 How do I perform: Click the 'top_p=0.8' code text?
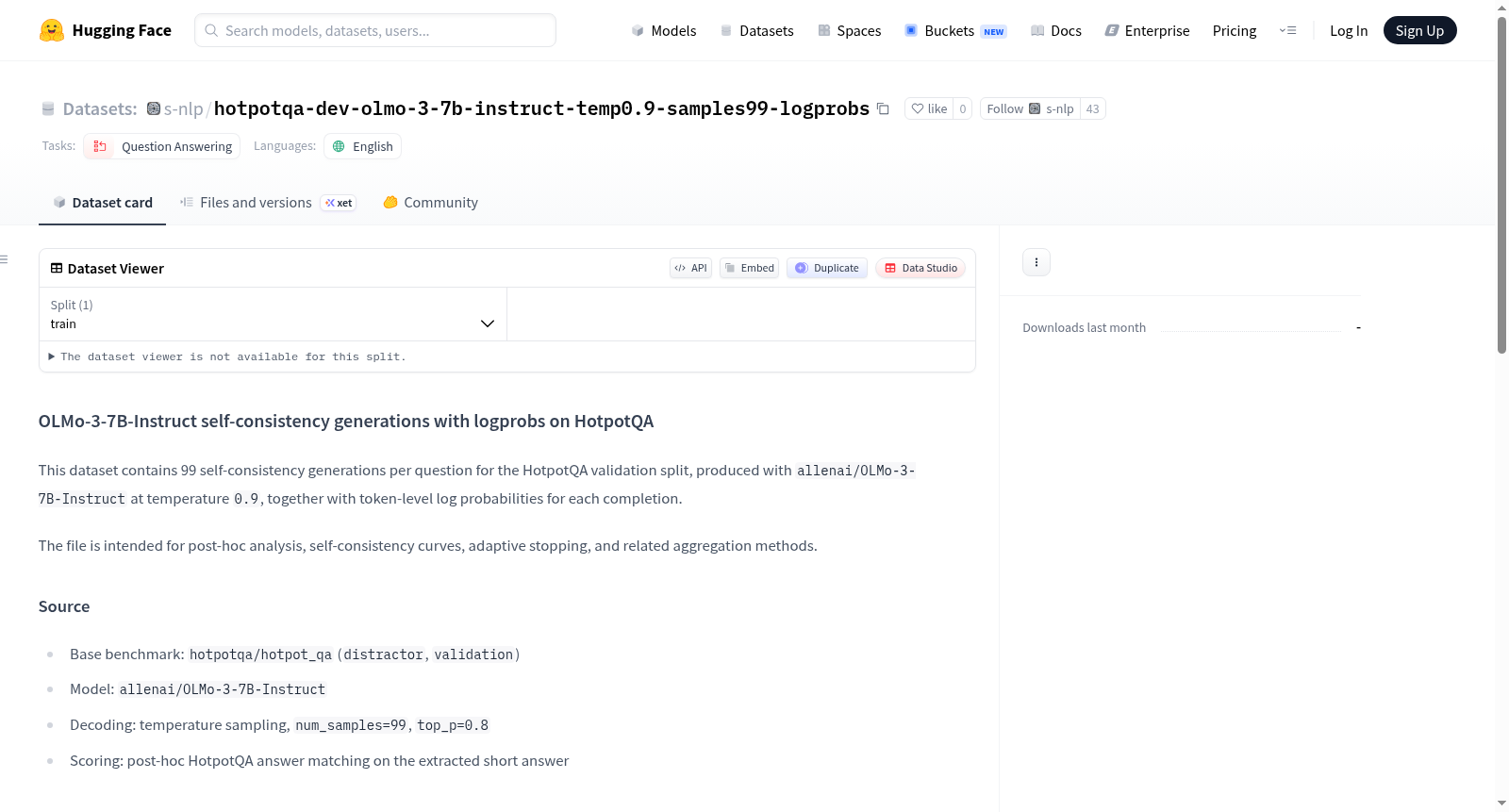pos(453,725)
